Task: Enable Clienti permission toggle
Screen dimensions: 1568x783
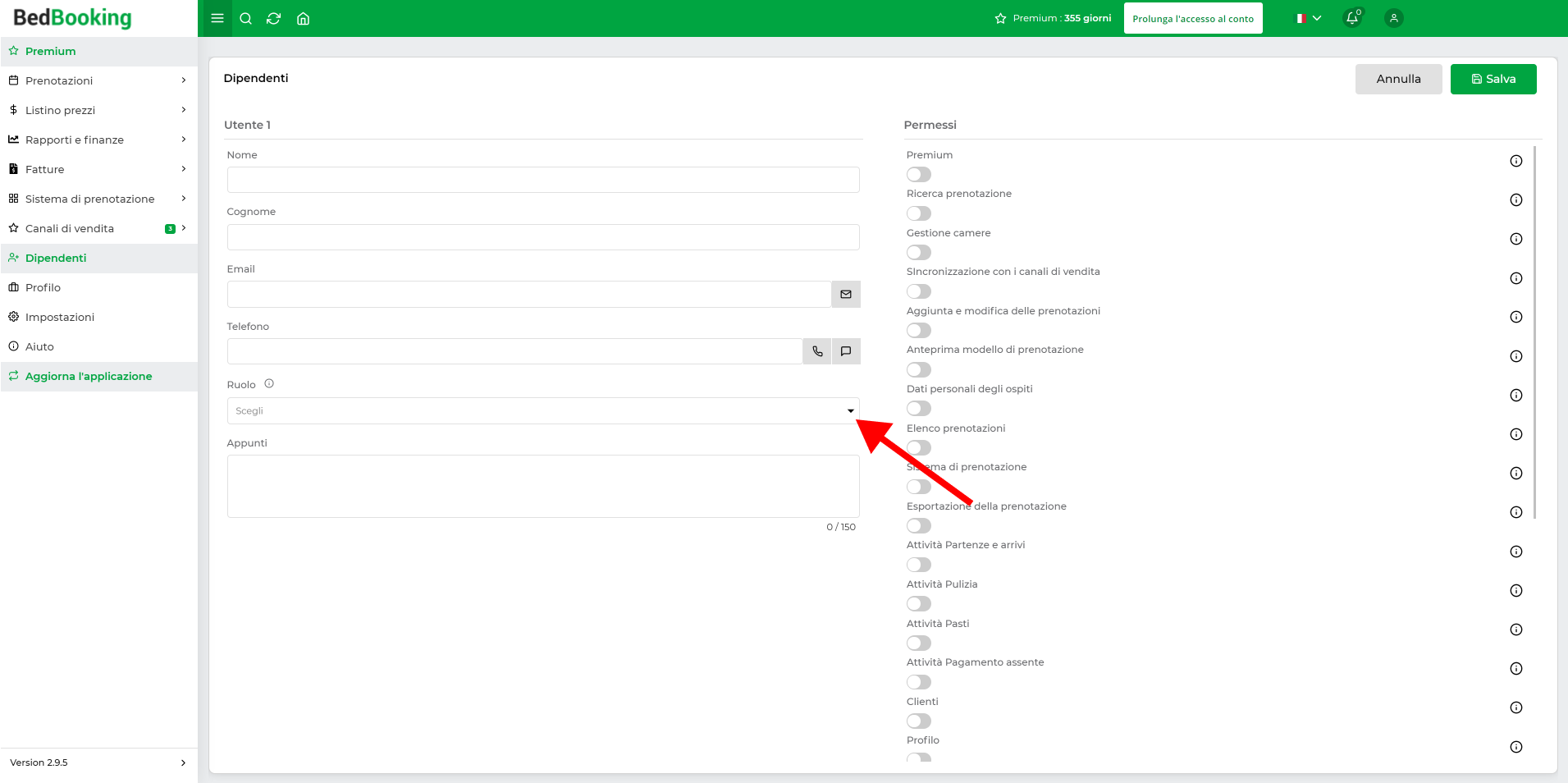Action: click(919, 721)
